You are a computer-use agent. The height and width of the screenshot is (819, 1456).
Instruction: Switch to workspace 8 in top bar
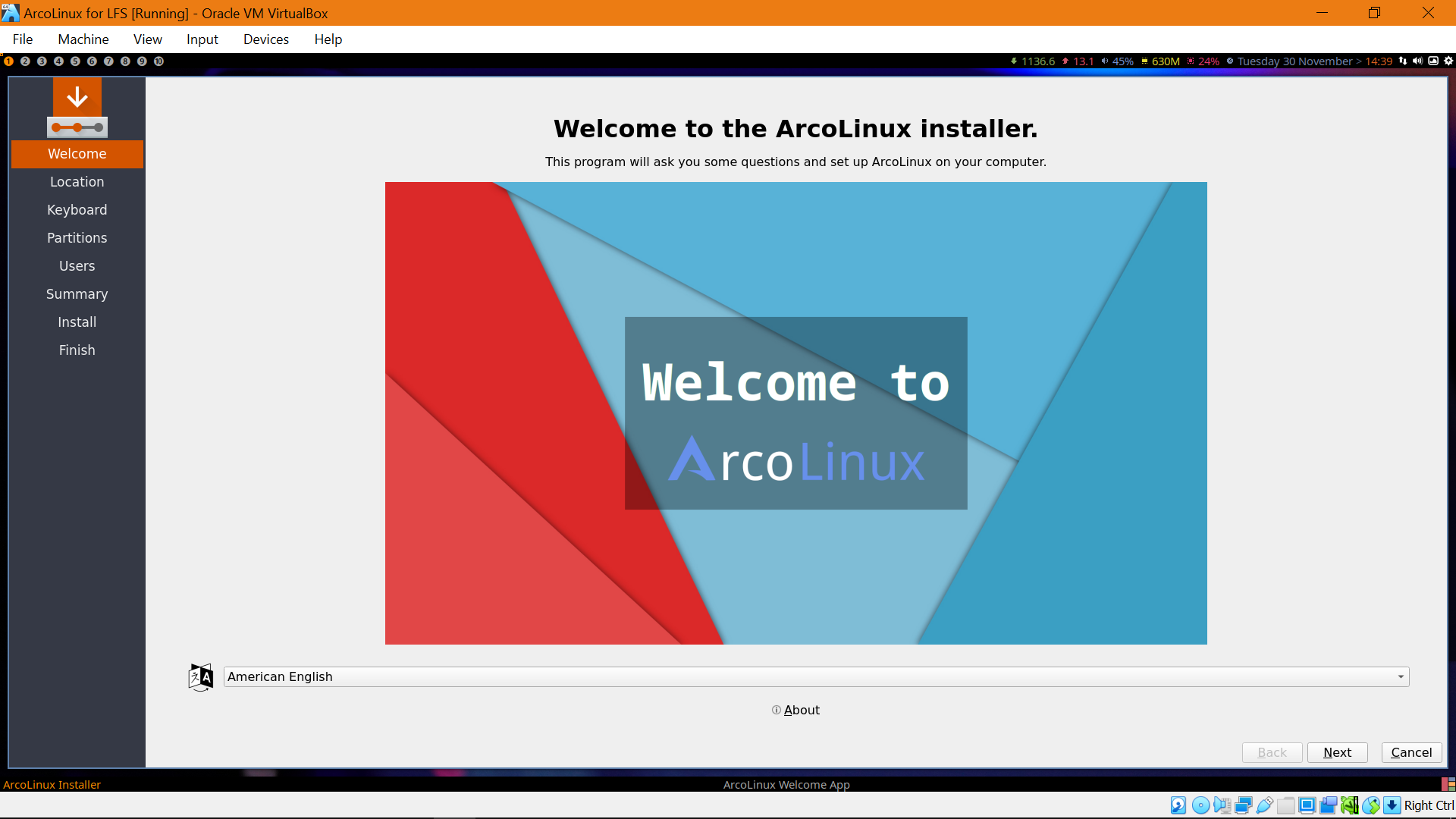click(125, 61)
